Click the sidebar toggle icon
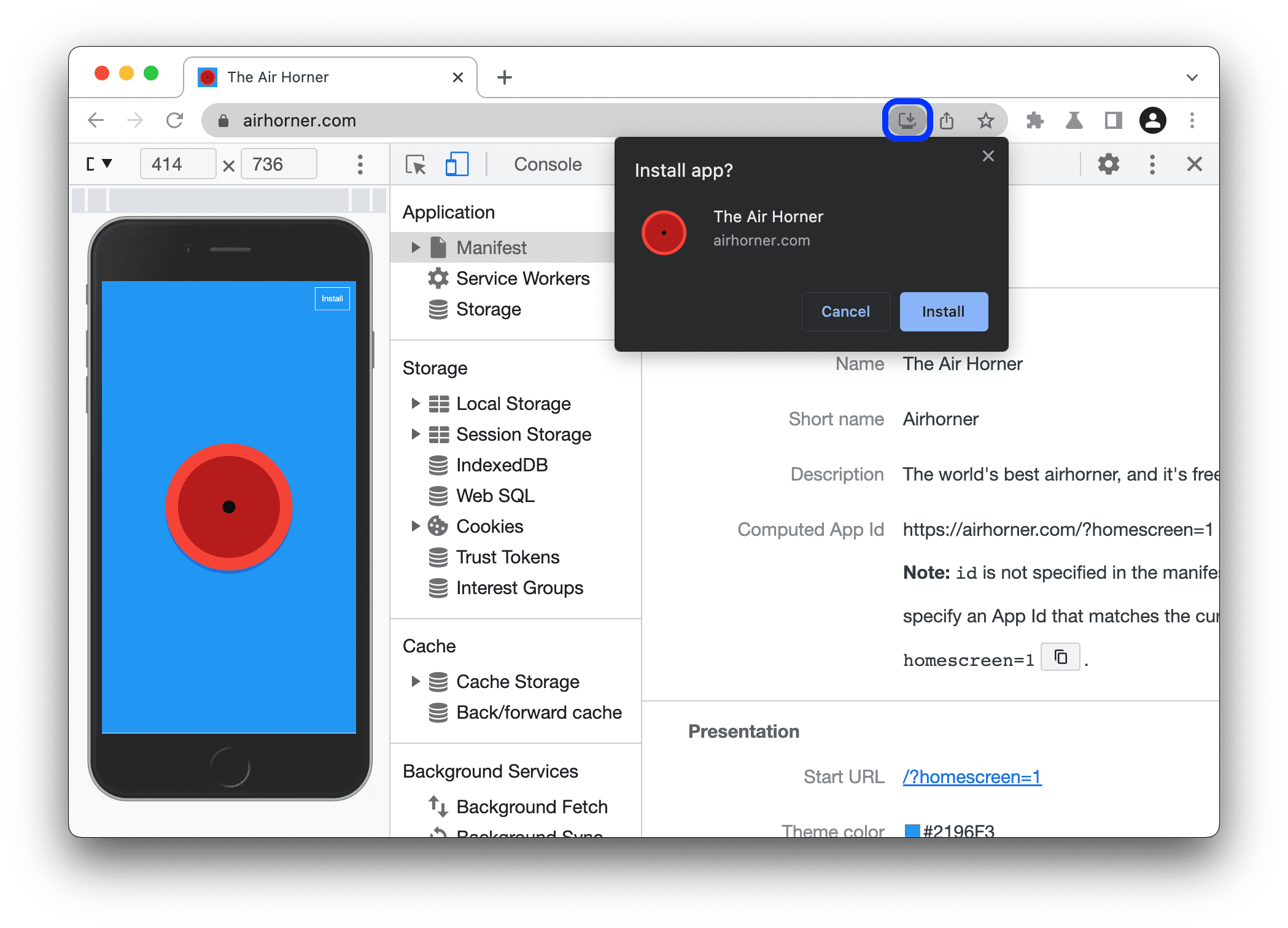 click(x=1112, y=121)
